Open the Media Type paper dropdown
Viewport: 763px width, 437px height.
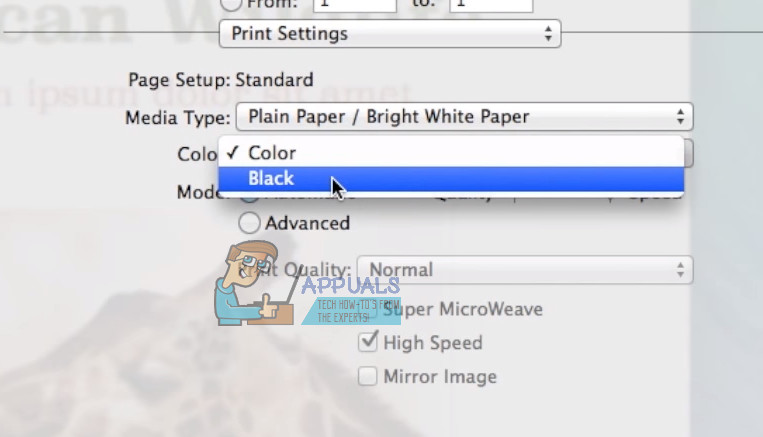464,116
